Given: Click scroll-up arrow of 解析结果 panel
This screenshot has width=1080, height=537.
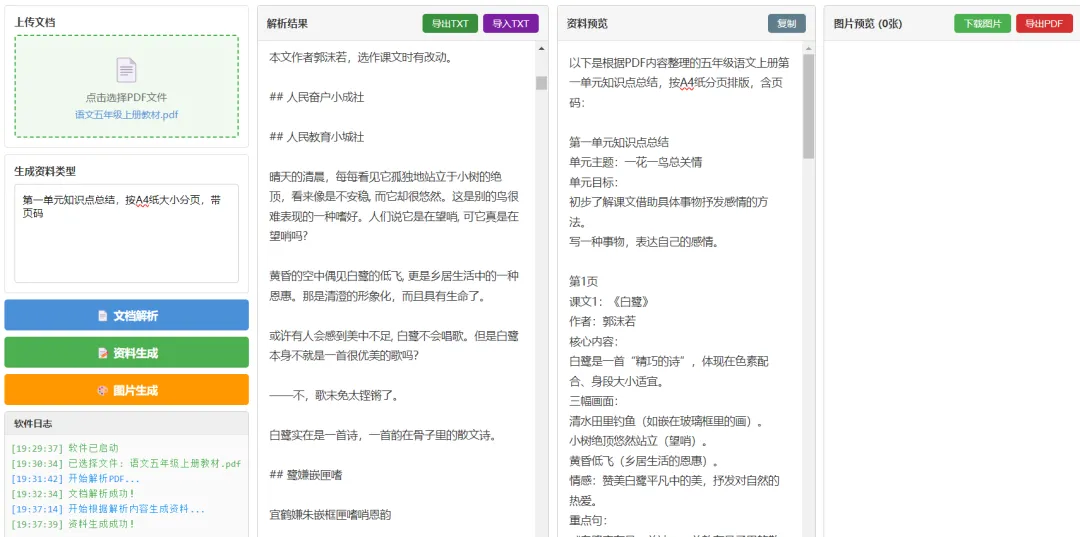Looking at the screenshot, I should [541, 49].
